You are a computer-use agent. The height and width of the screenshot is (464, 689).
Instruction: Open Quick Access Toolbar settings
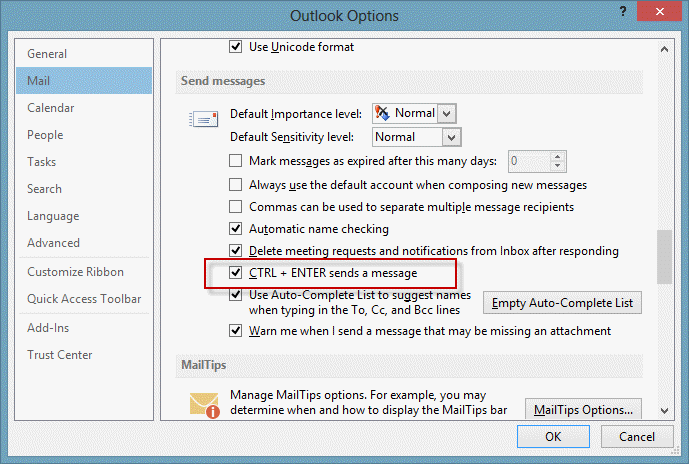click(84, 299)
